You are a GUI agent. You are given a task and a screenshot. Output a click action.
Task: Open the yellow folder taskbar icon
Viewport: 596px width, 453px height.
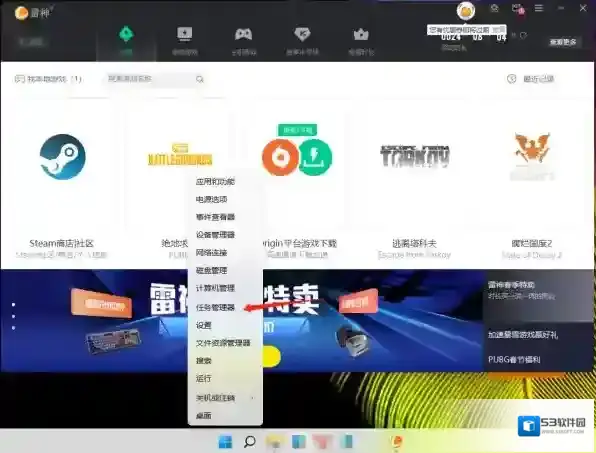tap(274, 442)
